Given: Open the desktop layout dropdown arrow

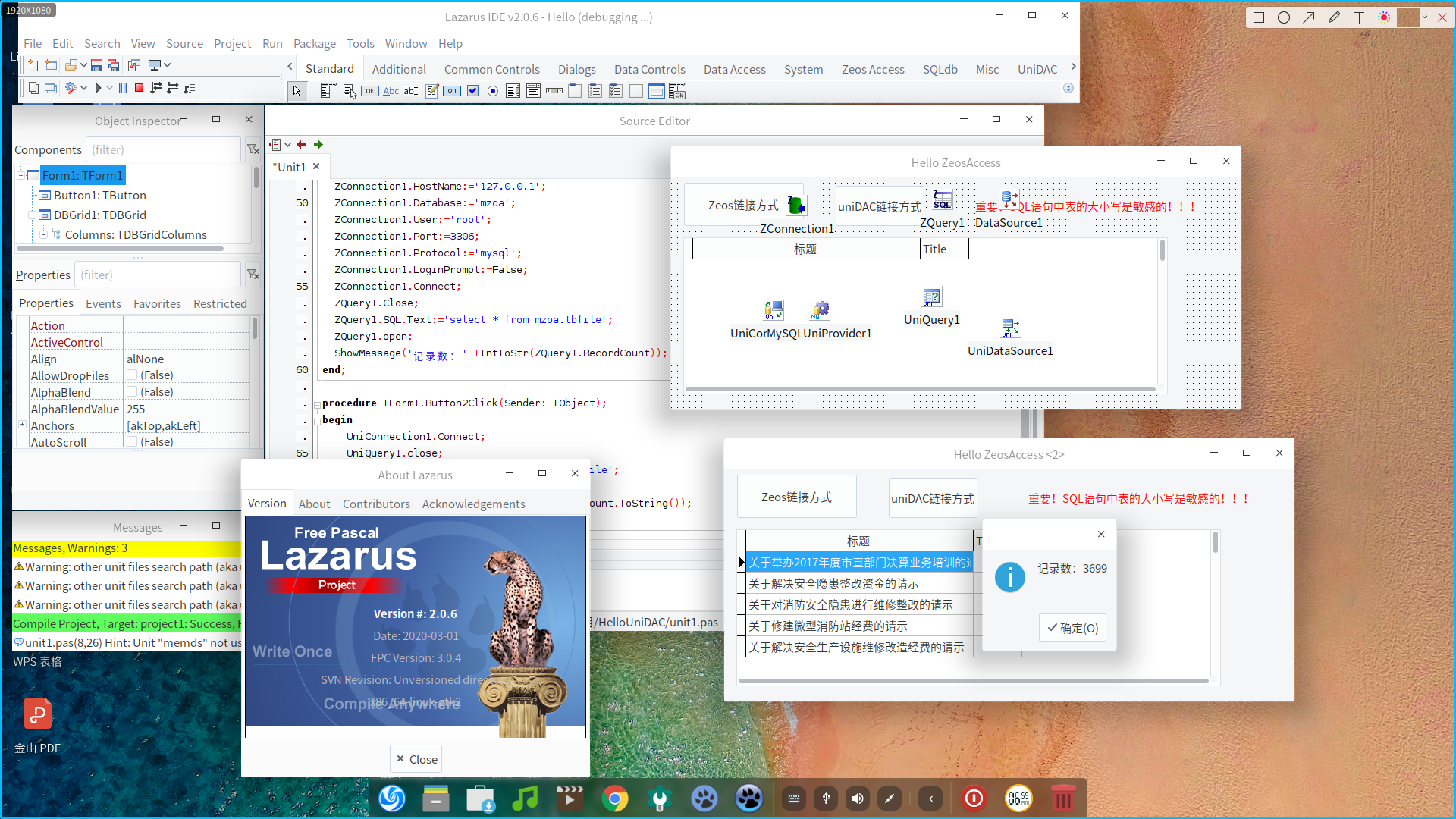Looking at the screenshot, I should 167,65.
